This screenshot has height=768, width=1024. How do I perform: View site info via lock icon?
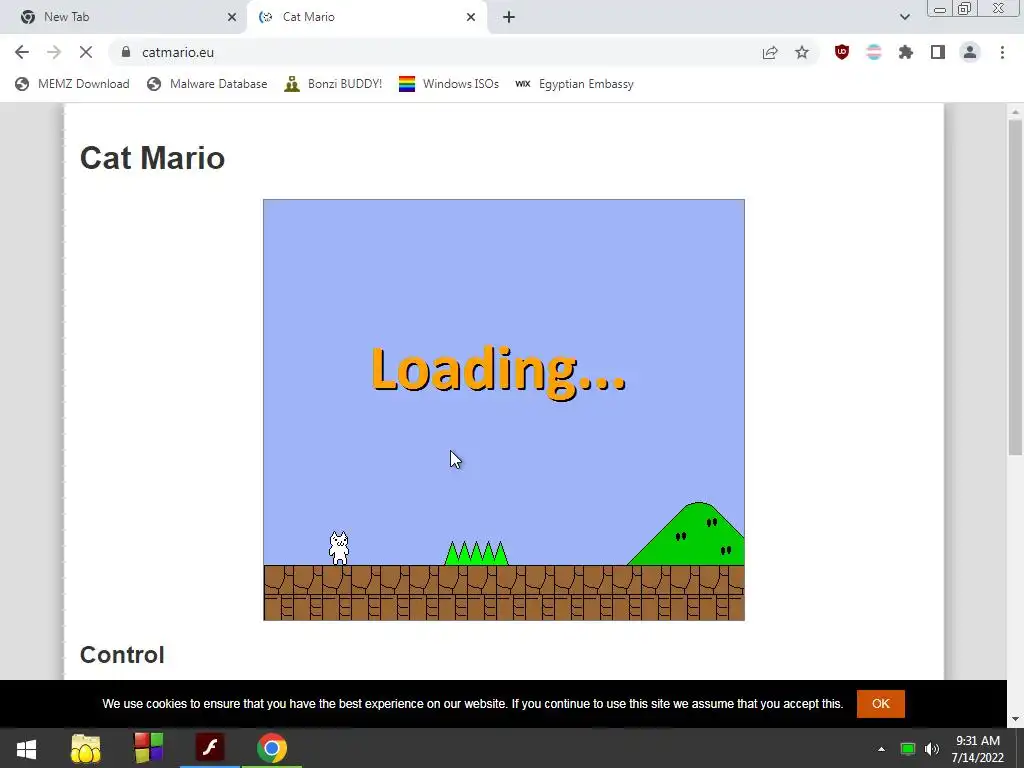pos(126,52)
